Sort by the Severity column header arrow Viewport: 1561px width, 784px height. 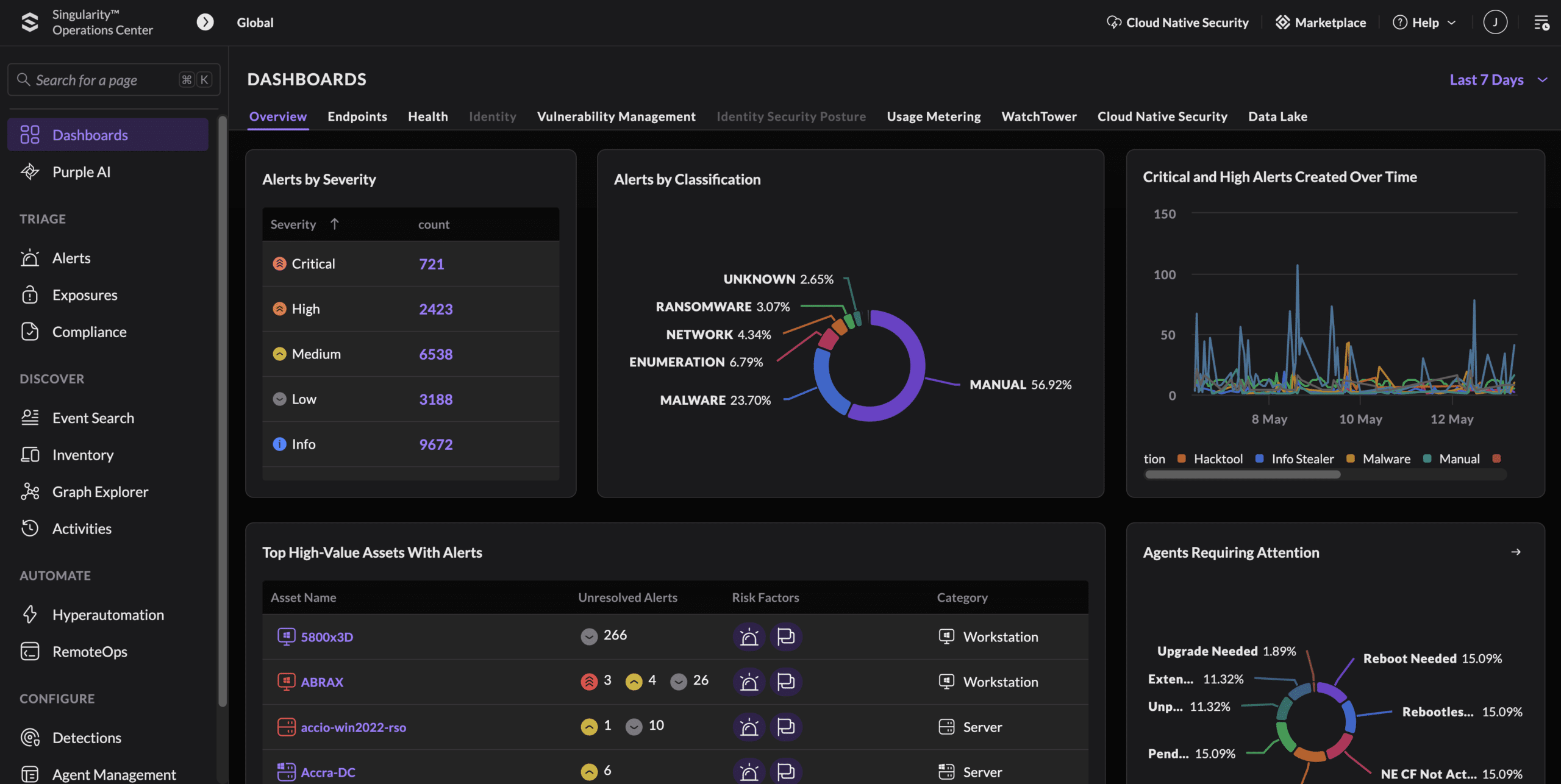[x=334, y=224]
